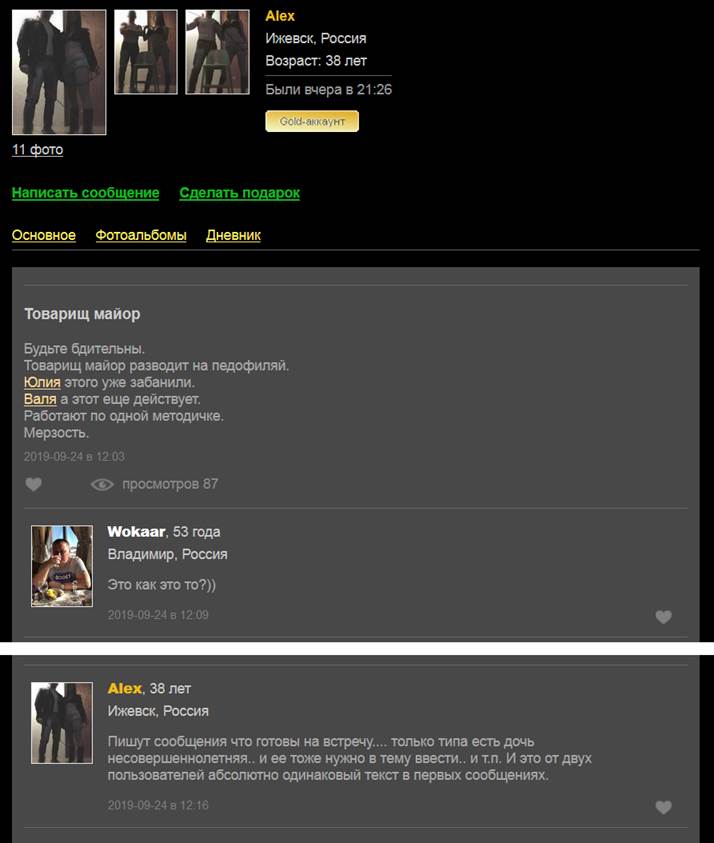This screenshot has height=843, width=714.
Task: Switch to the Фотоальбомы tab
Action: [x=141, y=235]
